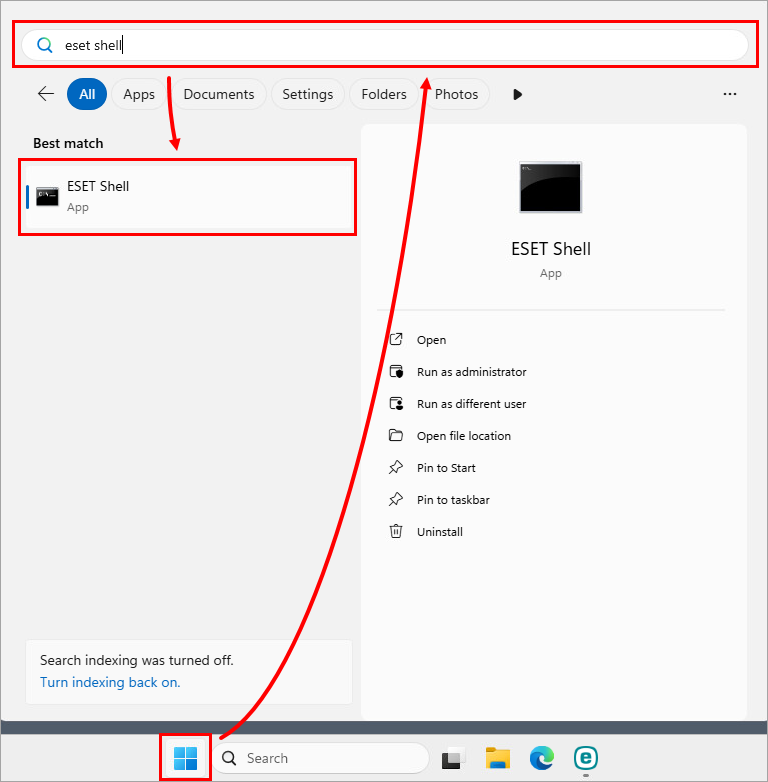Select the Photos filter tab
The image size is (768, 782).
click(456, 94)
